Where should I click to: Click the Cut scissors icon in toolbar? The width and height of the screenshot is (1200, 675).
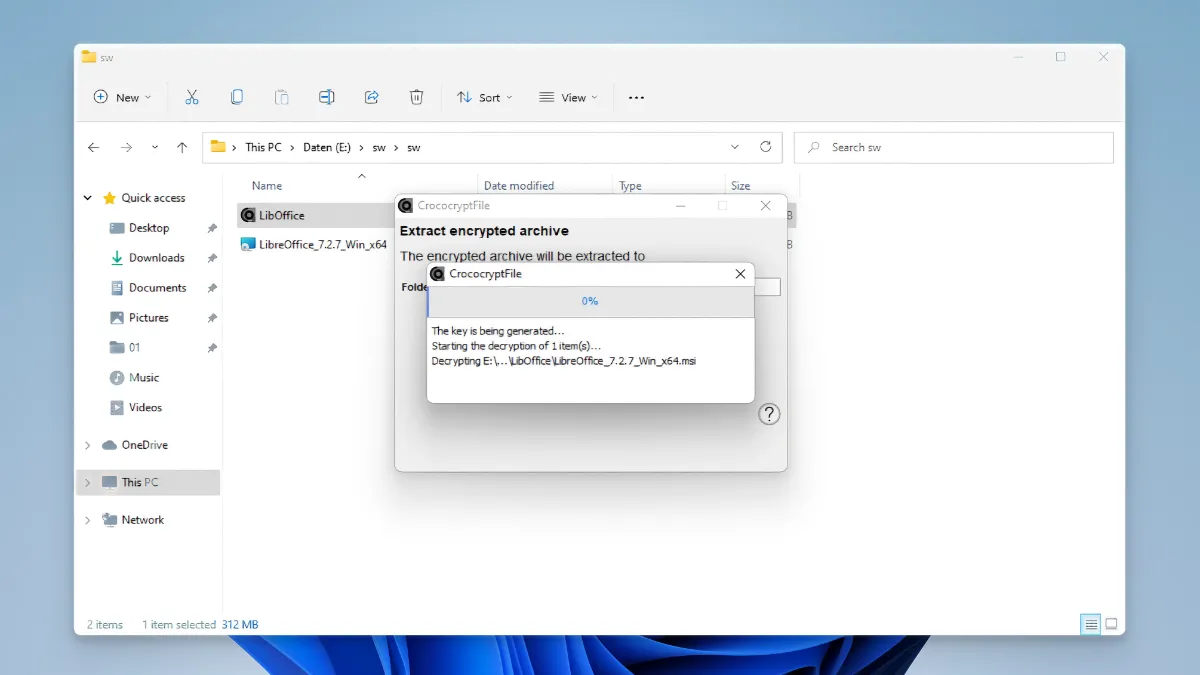tap(191, 97)
